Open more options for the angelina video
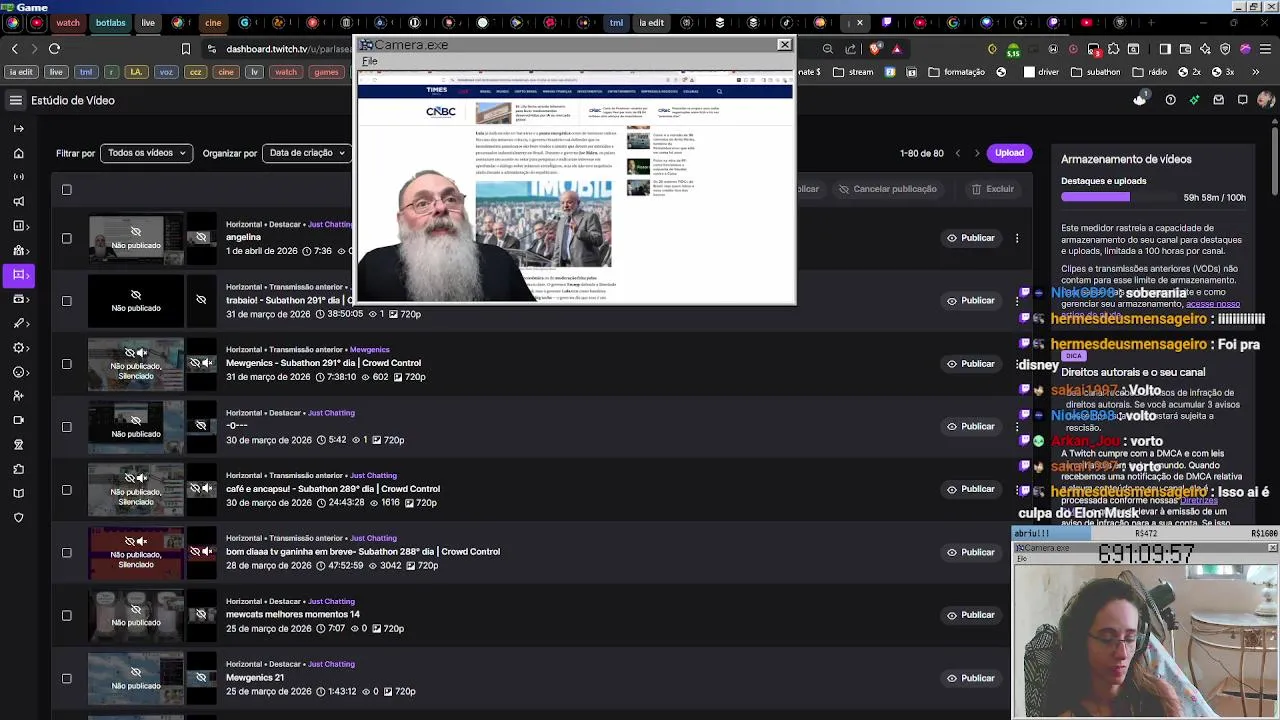 tap(1017, 238)
